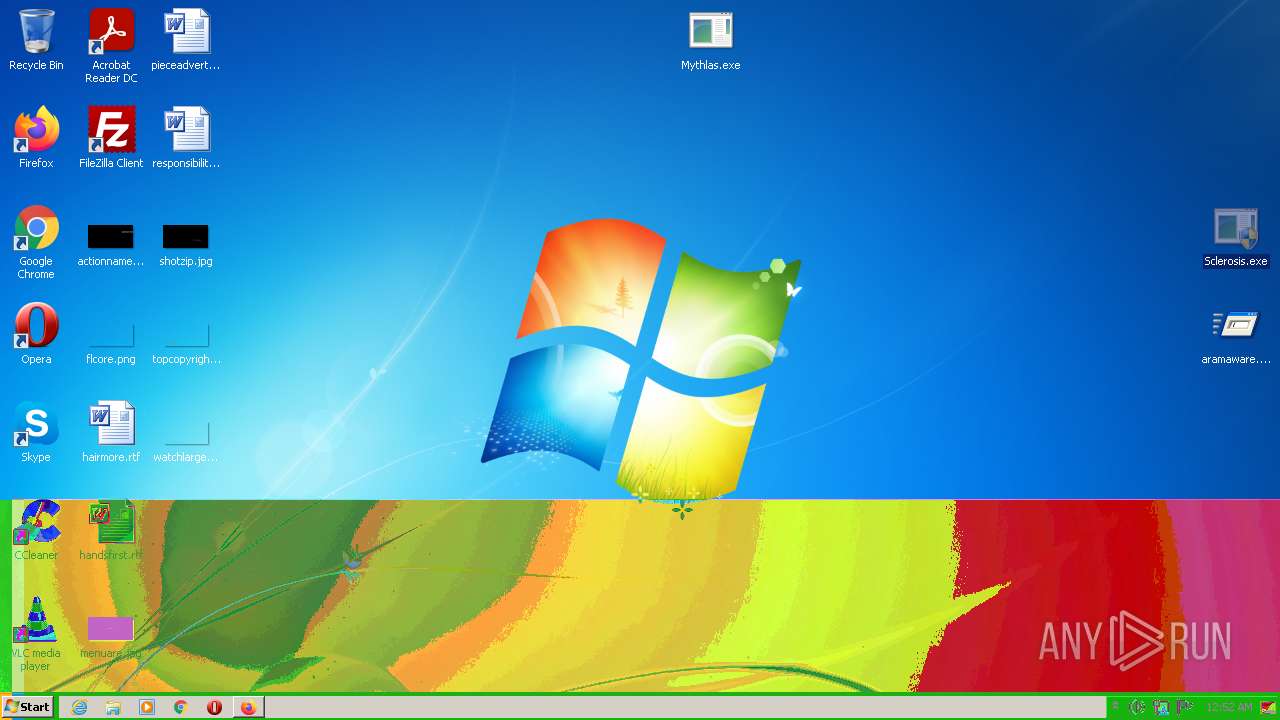Click Opera icon in taskbar

click(214, 707)
